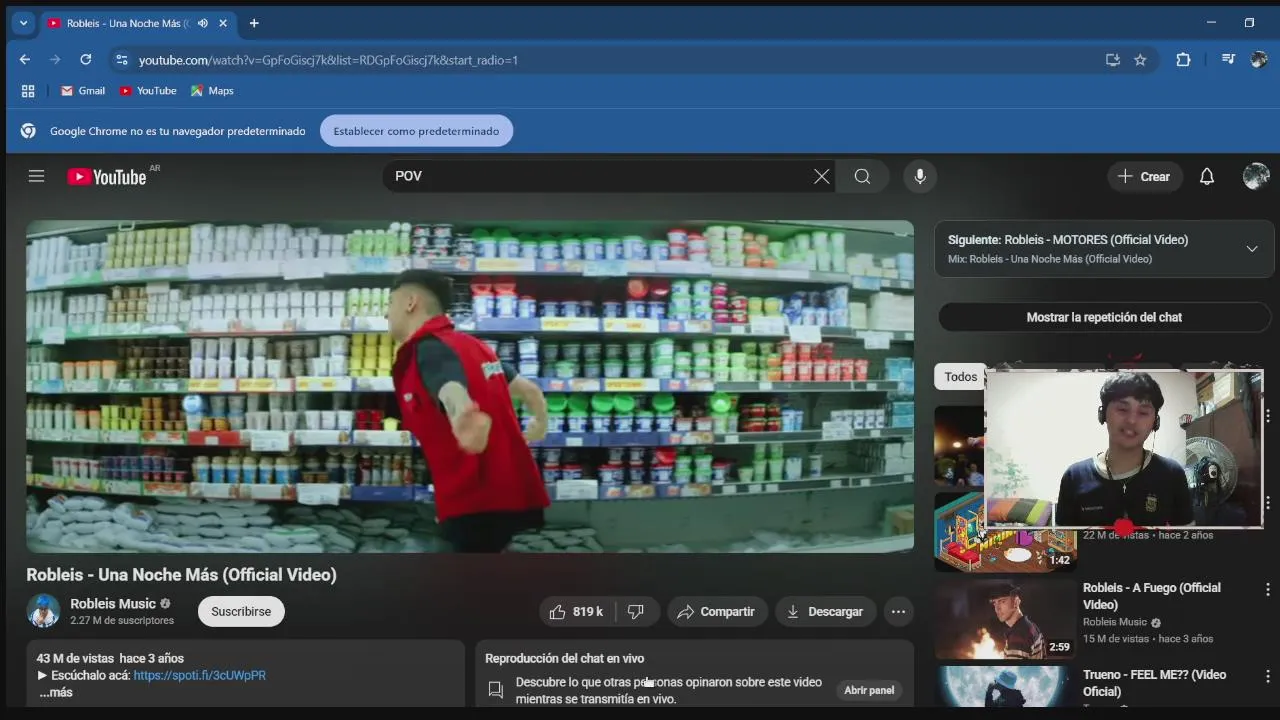Open the Robleis Music channel name
Screen dimensions: 1280x720
click(x=113, y=604)
